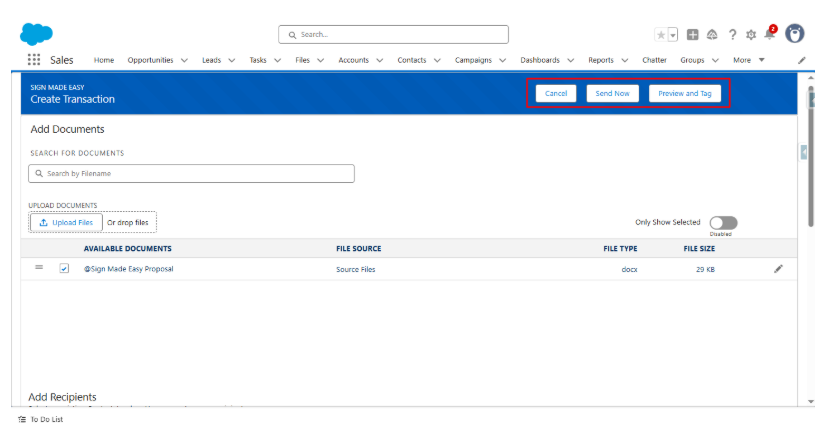Viewport: 839px width, 438px height.
Task: Click the scroll down arrow of the page
Action: (811, 402)
